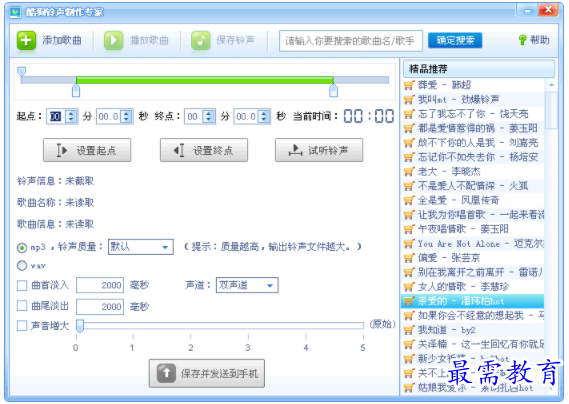Click the fade-out milliseconds input field

(x=100, y=307)
